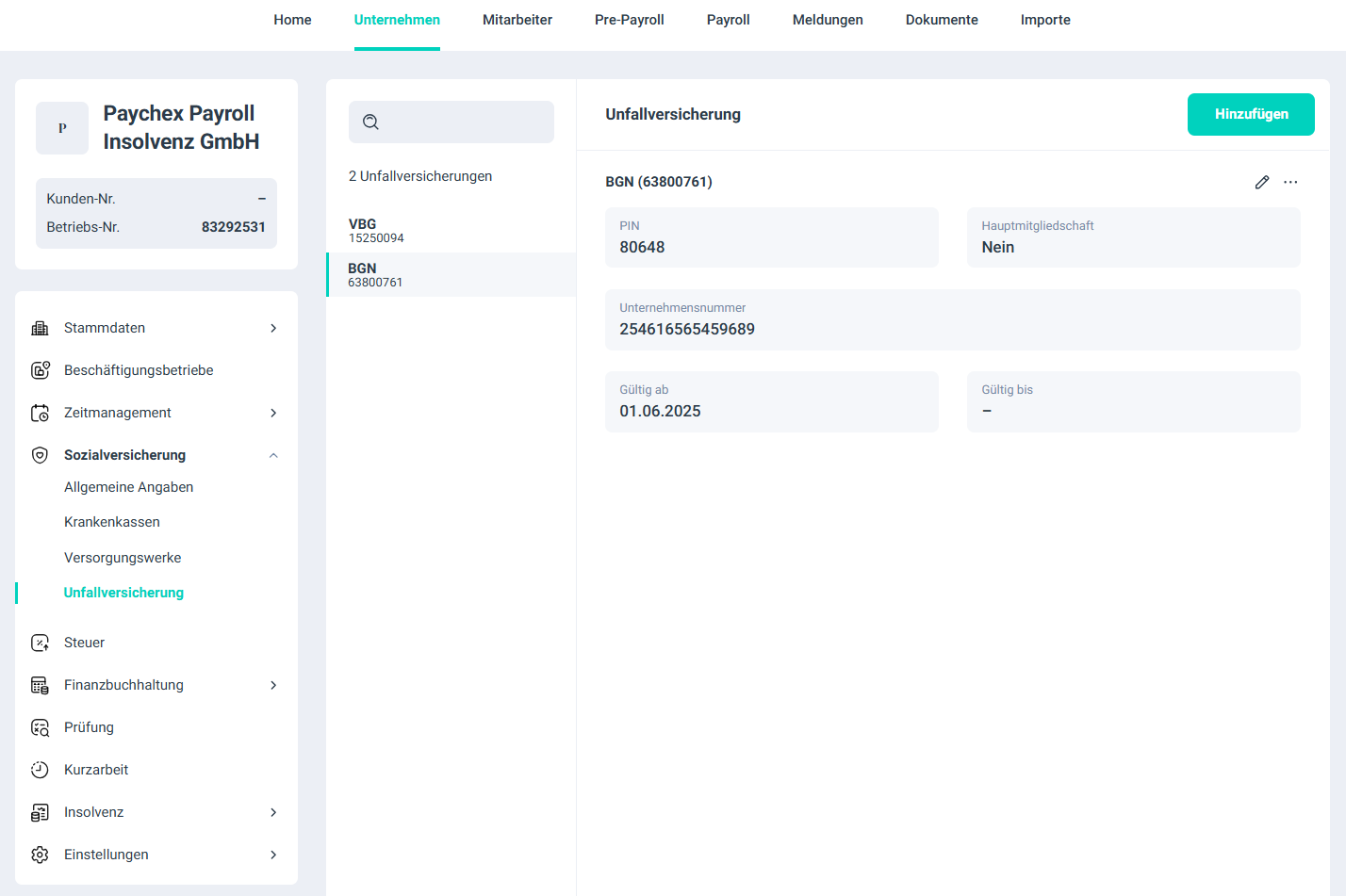The width and height of the screenshot is (1346, 896).
Task: Click the Beschäftigungsbetriebe sidebar icon
Action: coord(40,370)
